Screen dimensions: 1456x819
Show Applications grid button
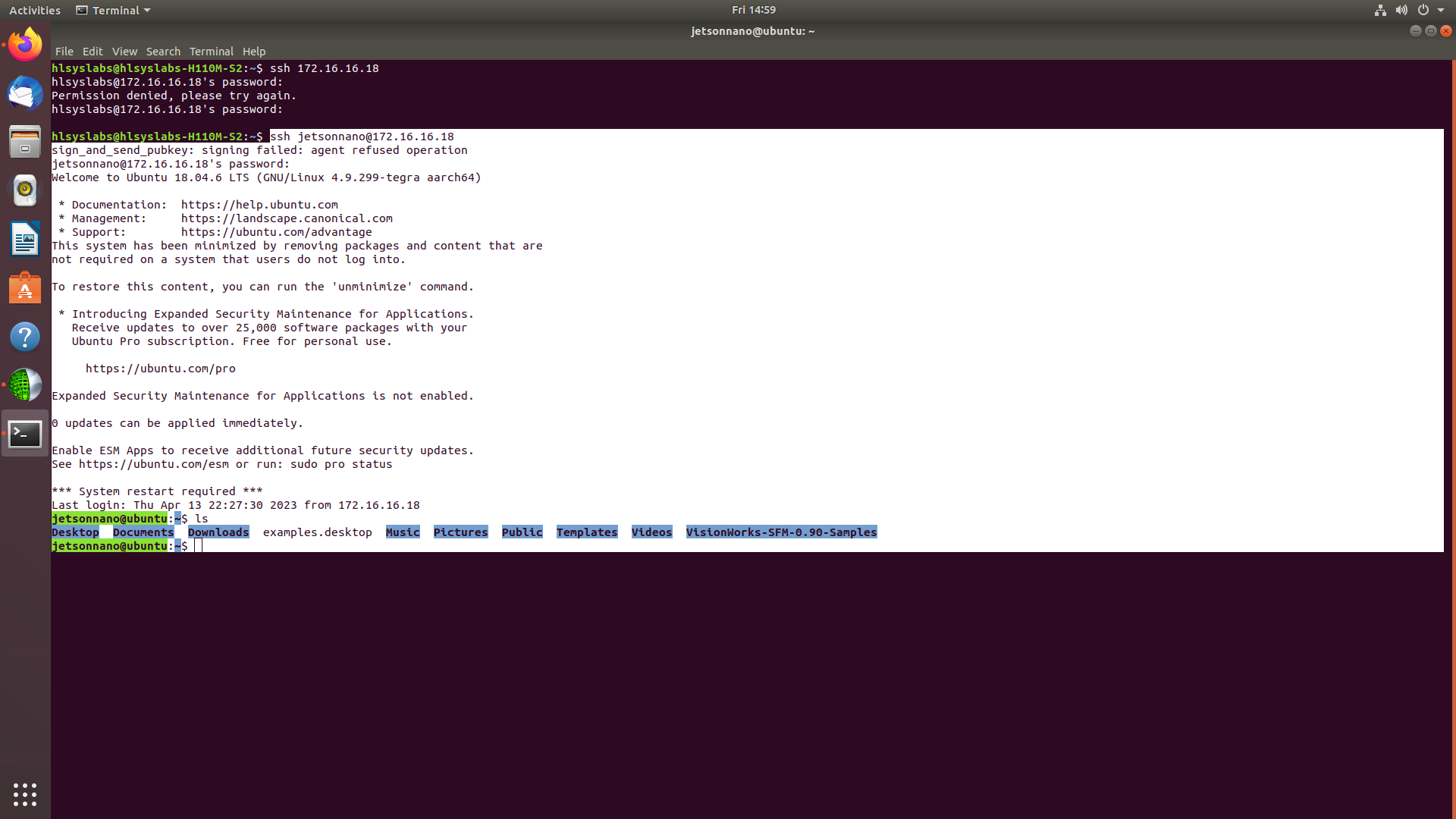[x=25, y=794]
